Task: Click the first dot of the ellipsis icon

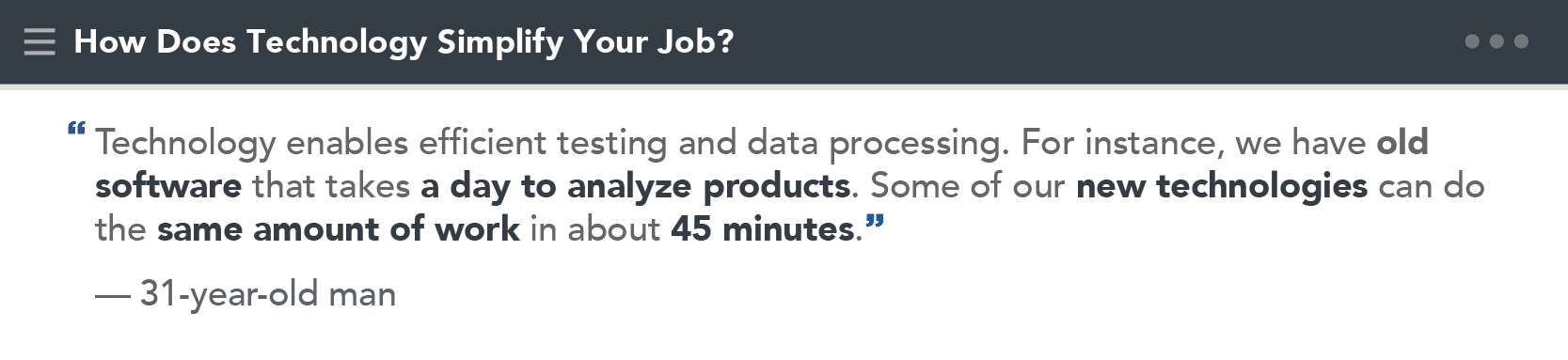Action: tap(1472, 41)
